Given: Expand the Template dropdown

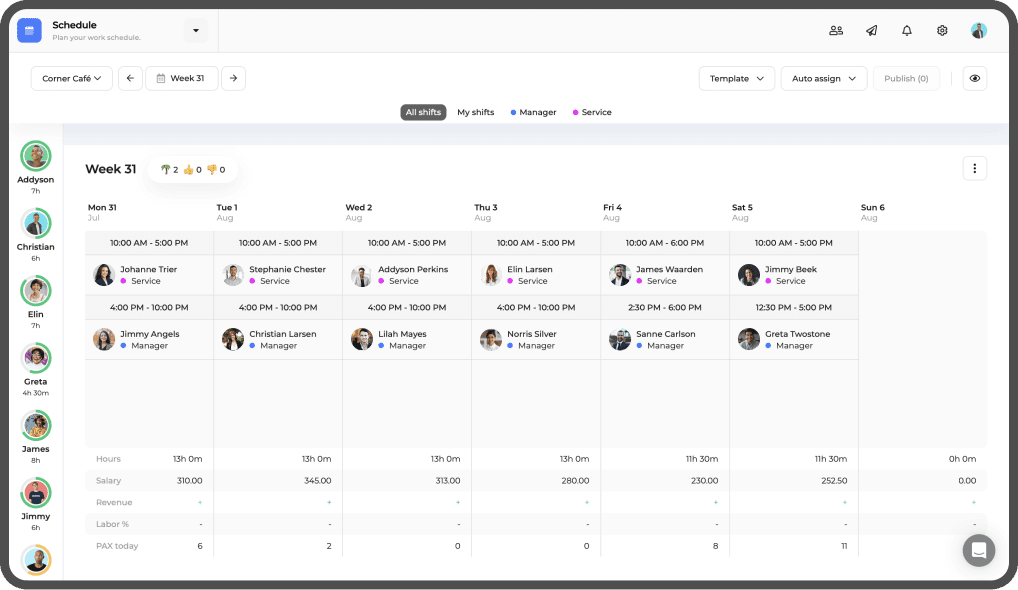Looking at the screenshot, I should 736,79.
